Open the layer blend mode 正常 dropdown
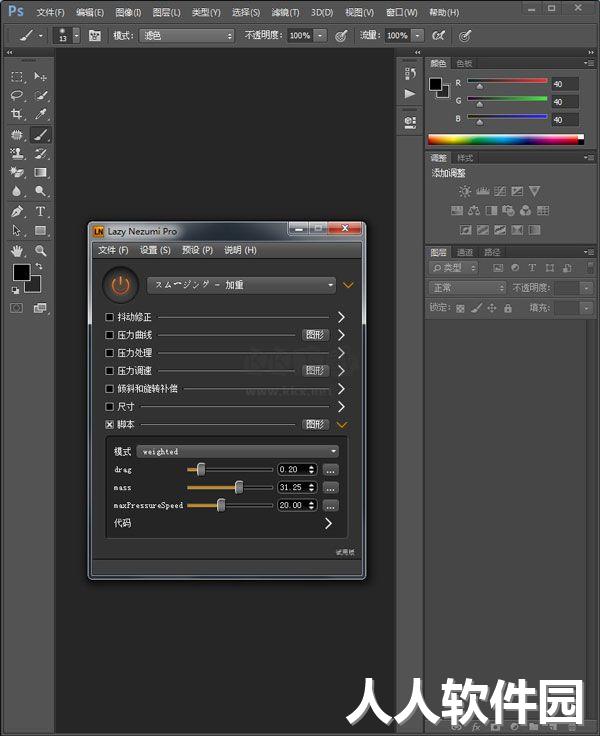 click(x=467, y=288)
